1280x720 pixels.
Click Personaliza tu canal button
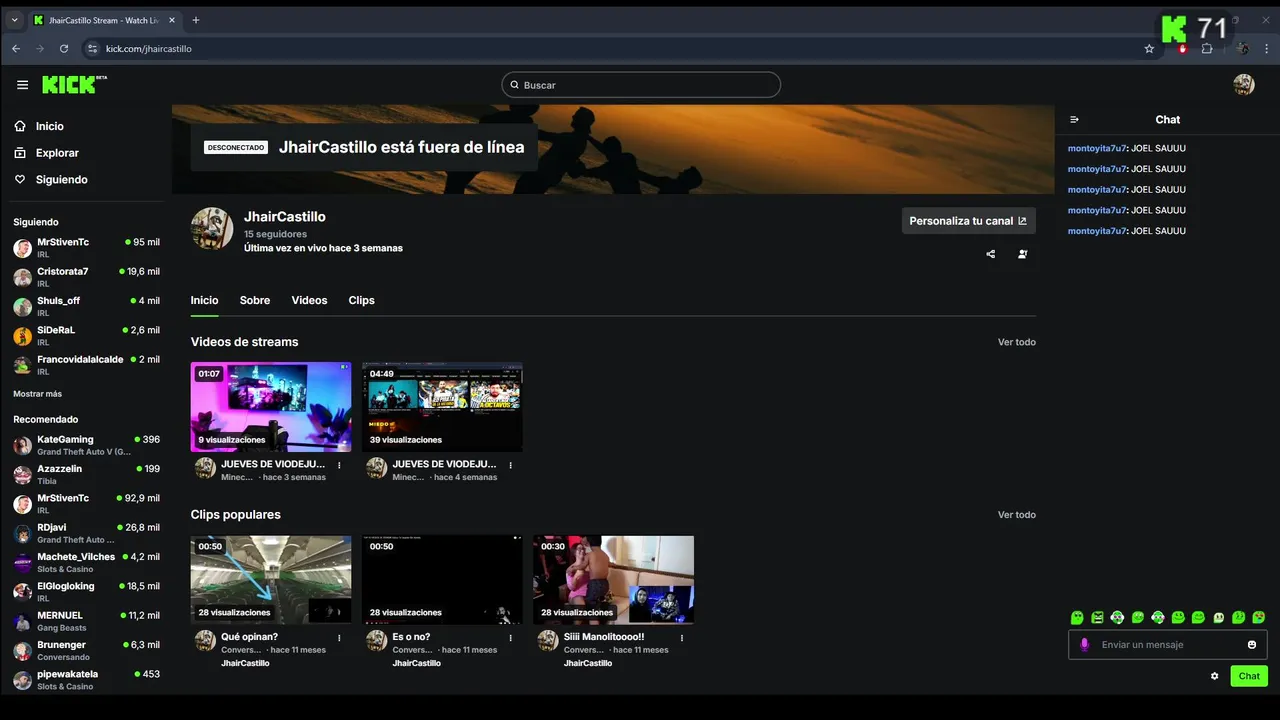click(x=968, y=221)
